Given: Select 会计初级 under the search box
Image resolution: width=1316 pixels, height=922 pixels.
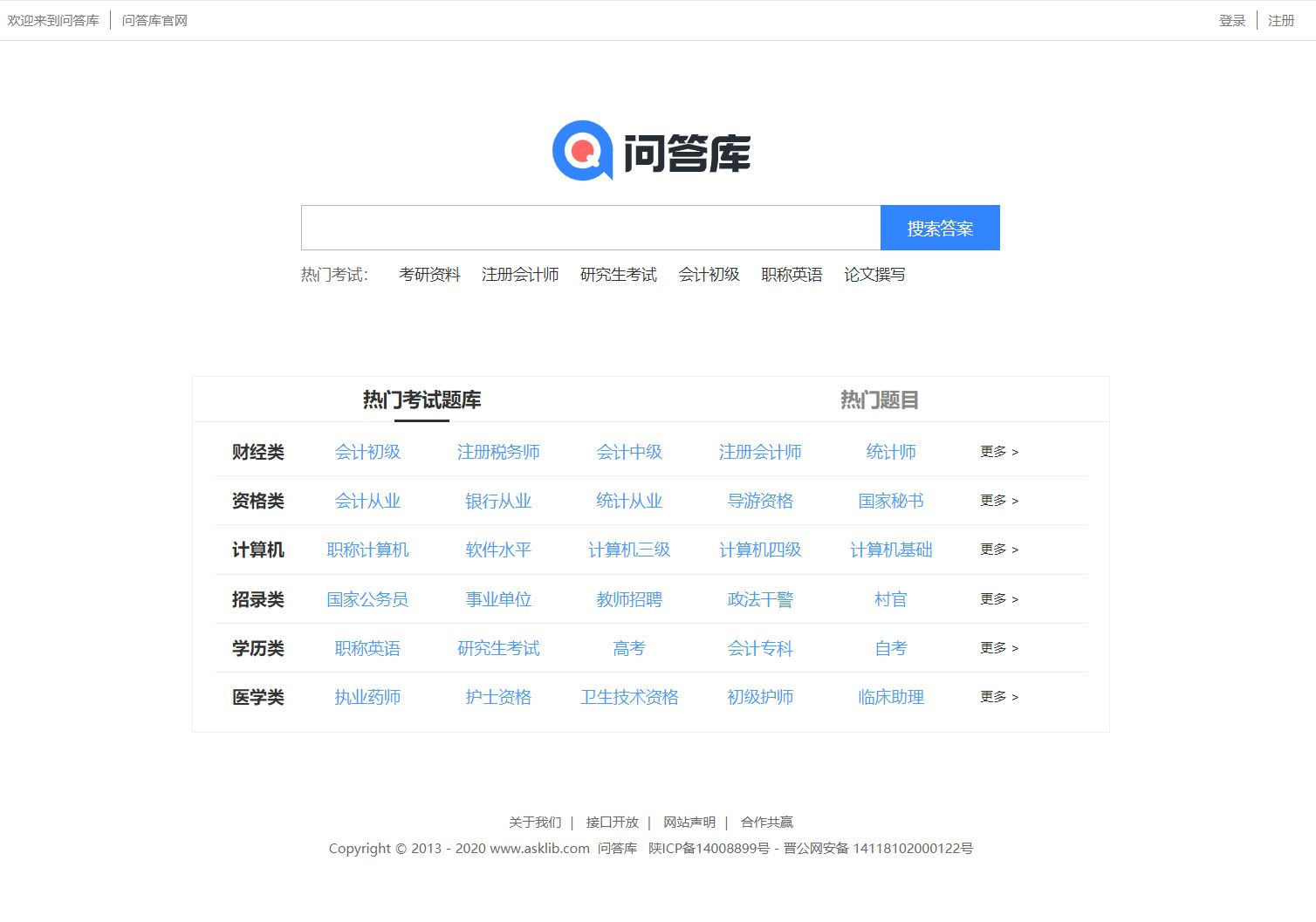Looking at the screenshot, I should click(709, 275).
